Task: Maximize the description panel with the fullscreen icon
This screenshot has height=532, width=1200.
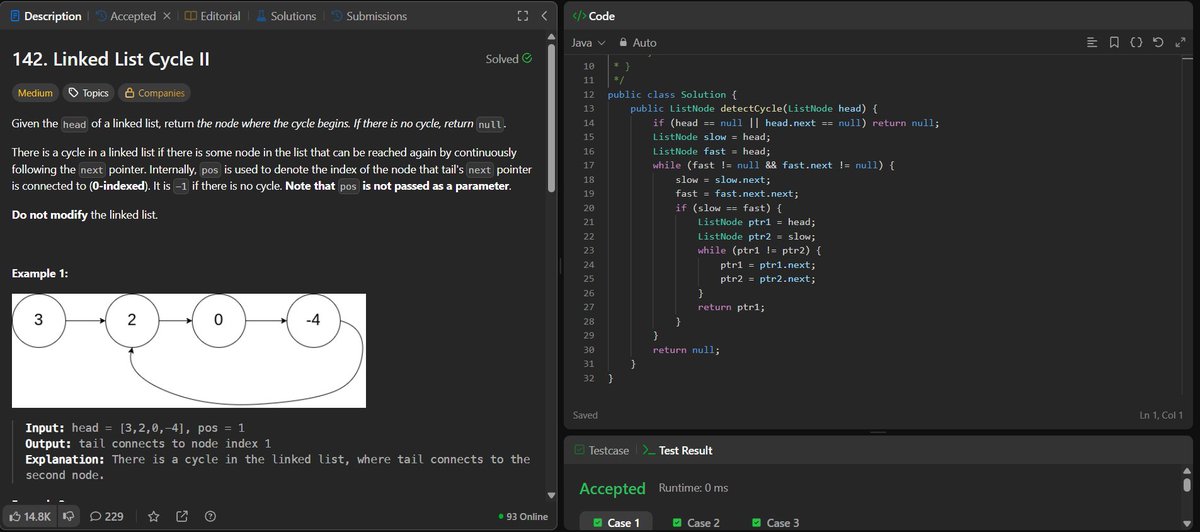Action: [522, 16]
